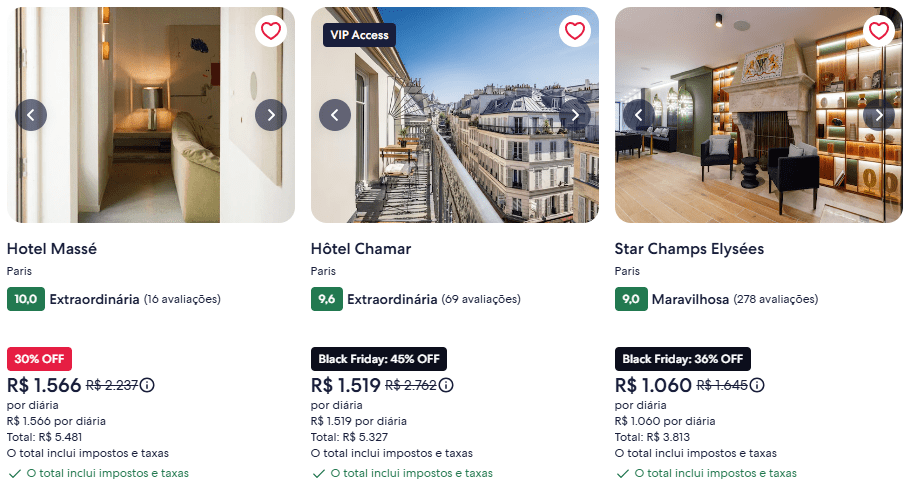Click the Black Friday: 45% OFF badge

pos(379,359)
